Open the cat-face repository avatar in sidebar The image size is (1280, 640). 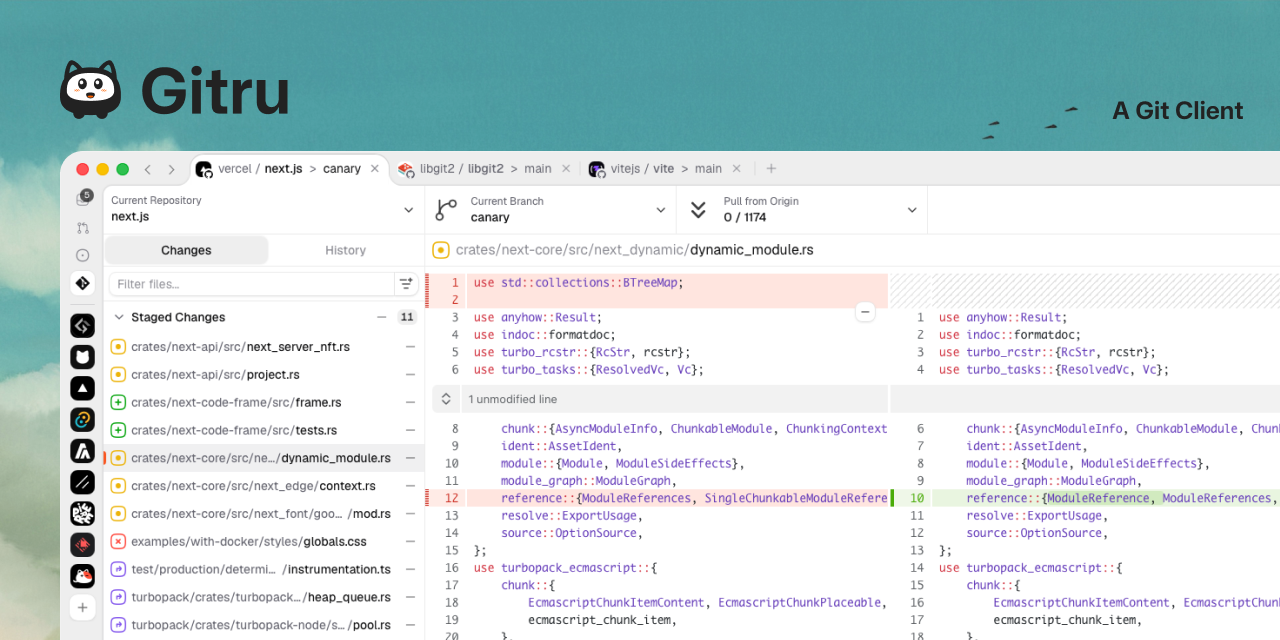tap(83, 357)
